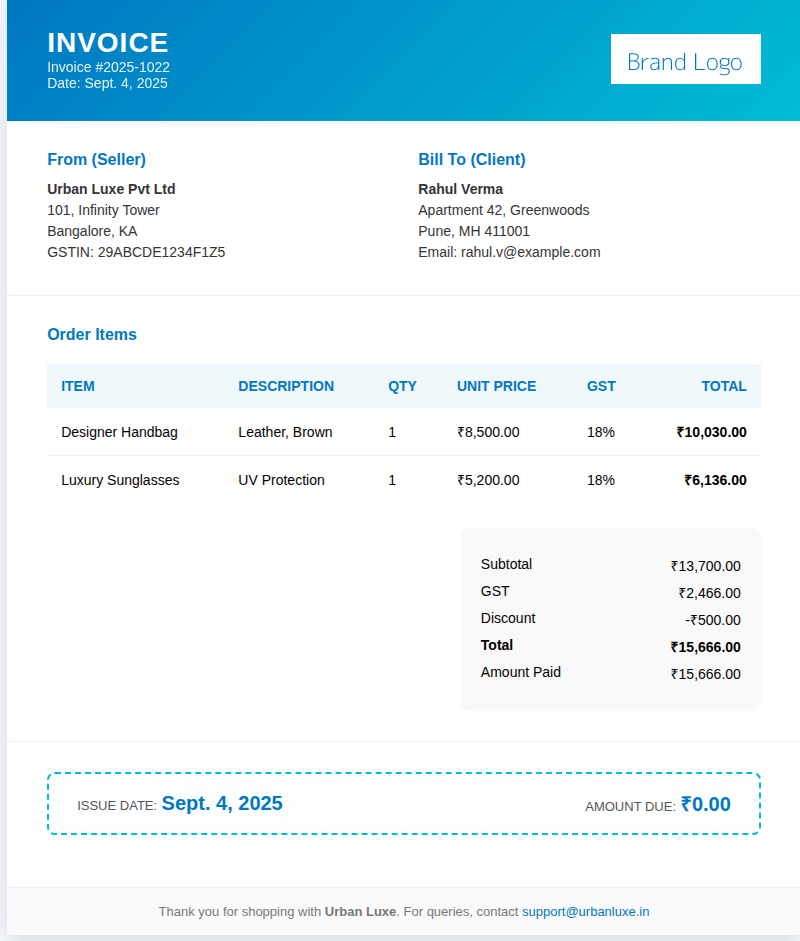Click the From (Seller) section heading

(x=96, y=159)
